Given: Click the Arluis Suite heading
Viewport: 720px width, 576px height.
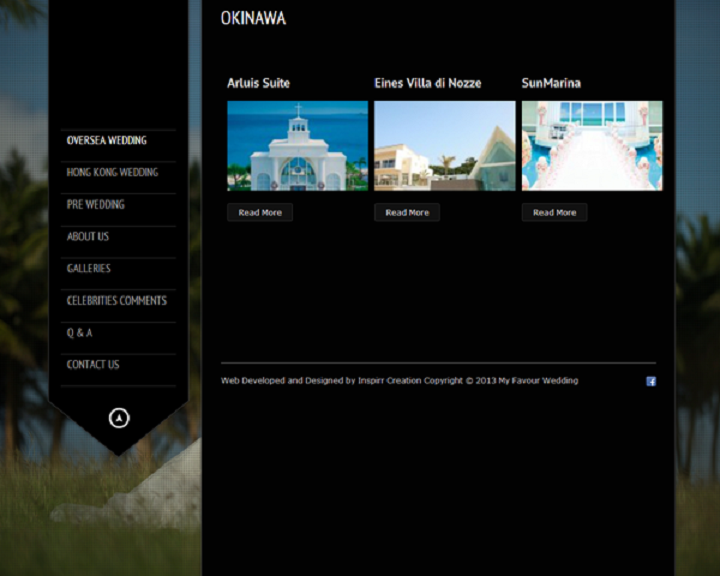Looking at the screenshot, I should pos(259,83).
